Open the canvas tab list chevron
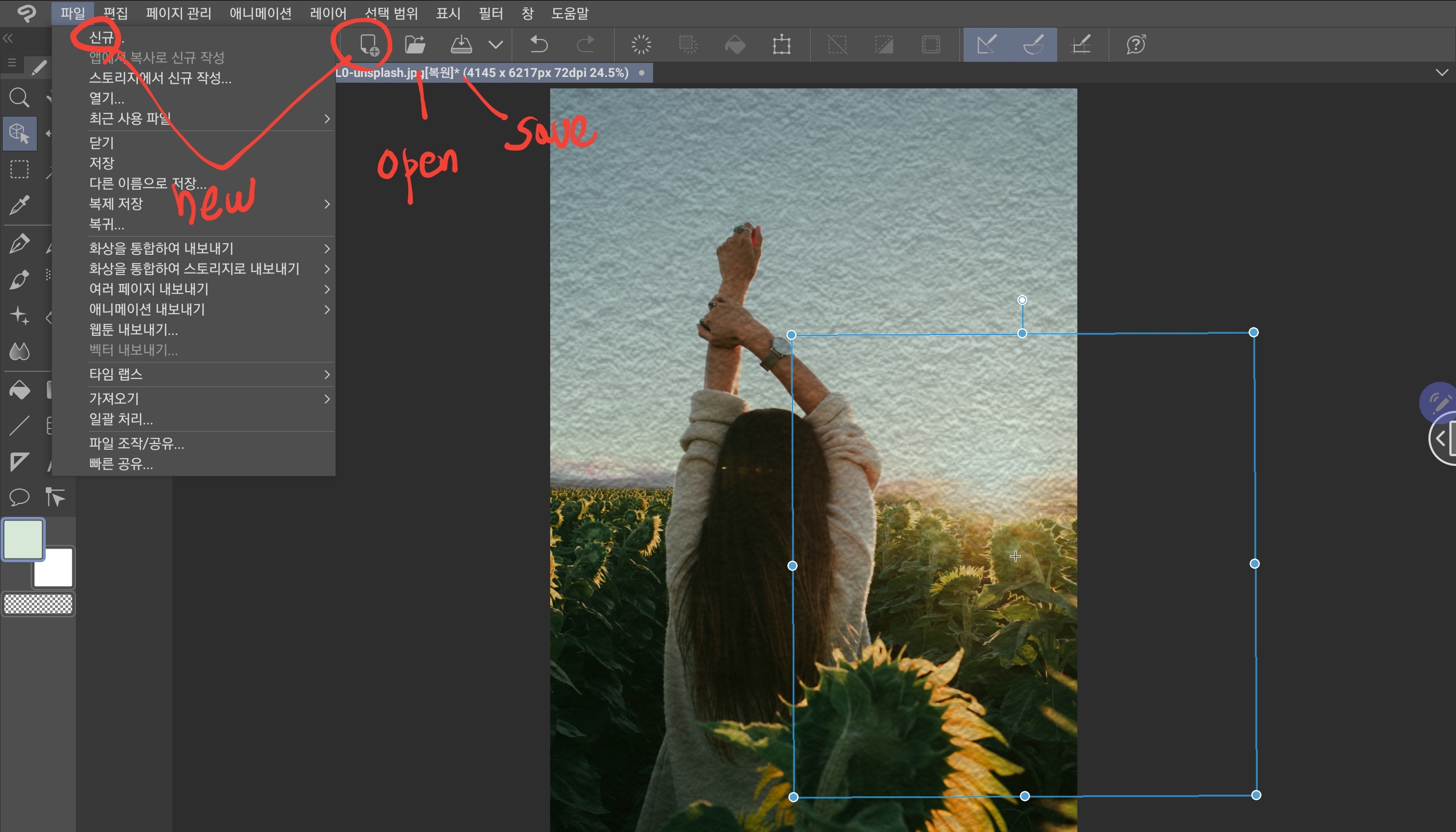Viewport: 1456px width, 832px height. tap(1441, 73)
